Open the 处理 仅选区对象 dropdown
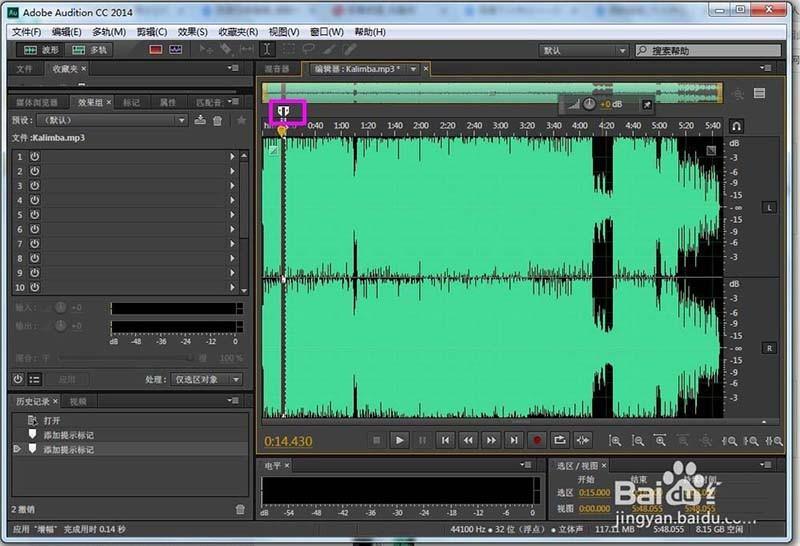The height and width of the screenshot is (546, 800). pyautogui.click(x=207, y=380)
